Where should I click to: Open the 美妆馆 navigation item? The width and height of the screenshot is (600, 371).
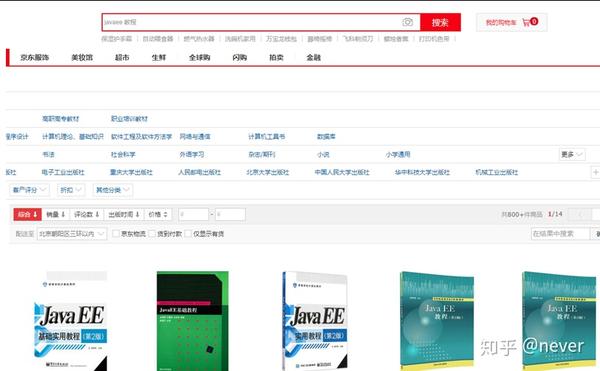click(82, 57)
